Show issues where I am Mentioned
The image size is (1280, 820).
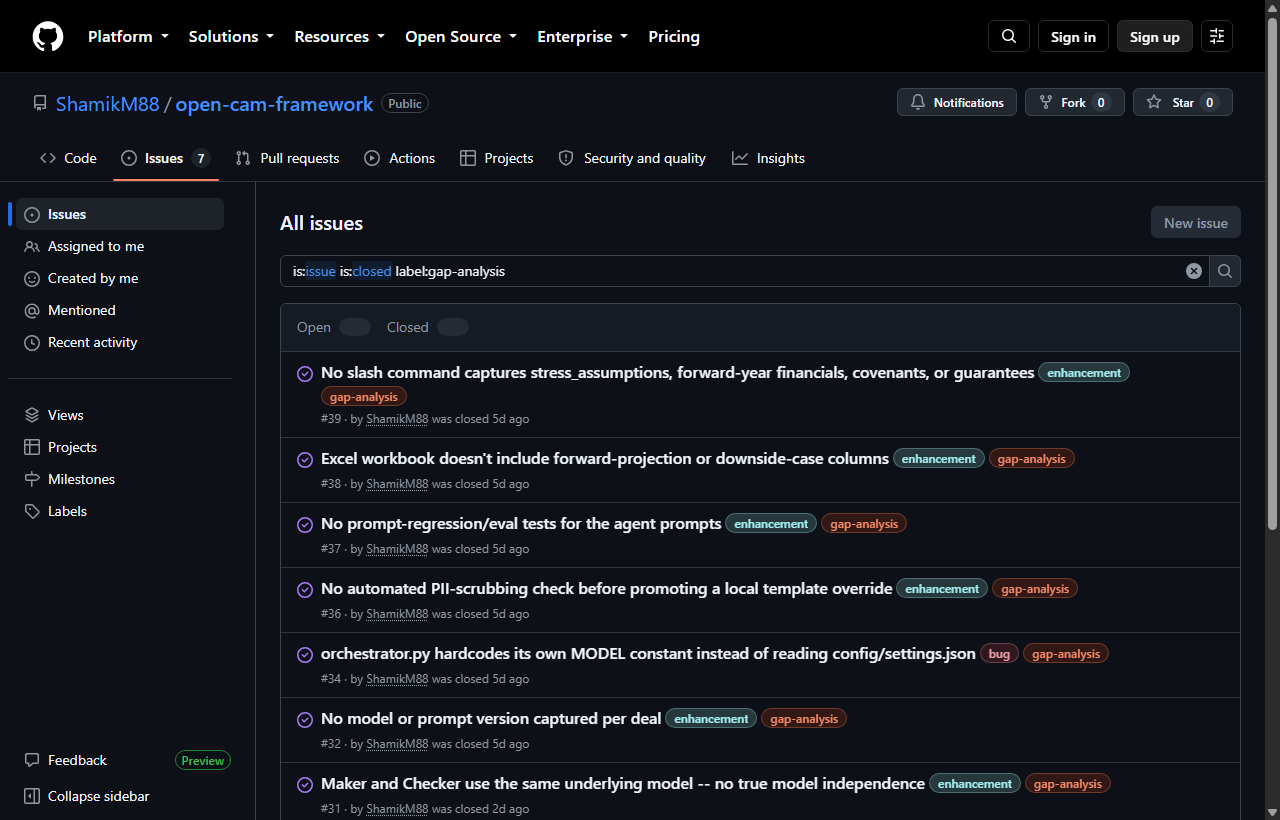point(120,310)
